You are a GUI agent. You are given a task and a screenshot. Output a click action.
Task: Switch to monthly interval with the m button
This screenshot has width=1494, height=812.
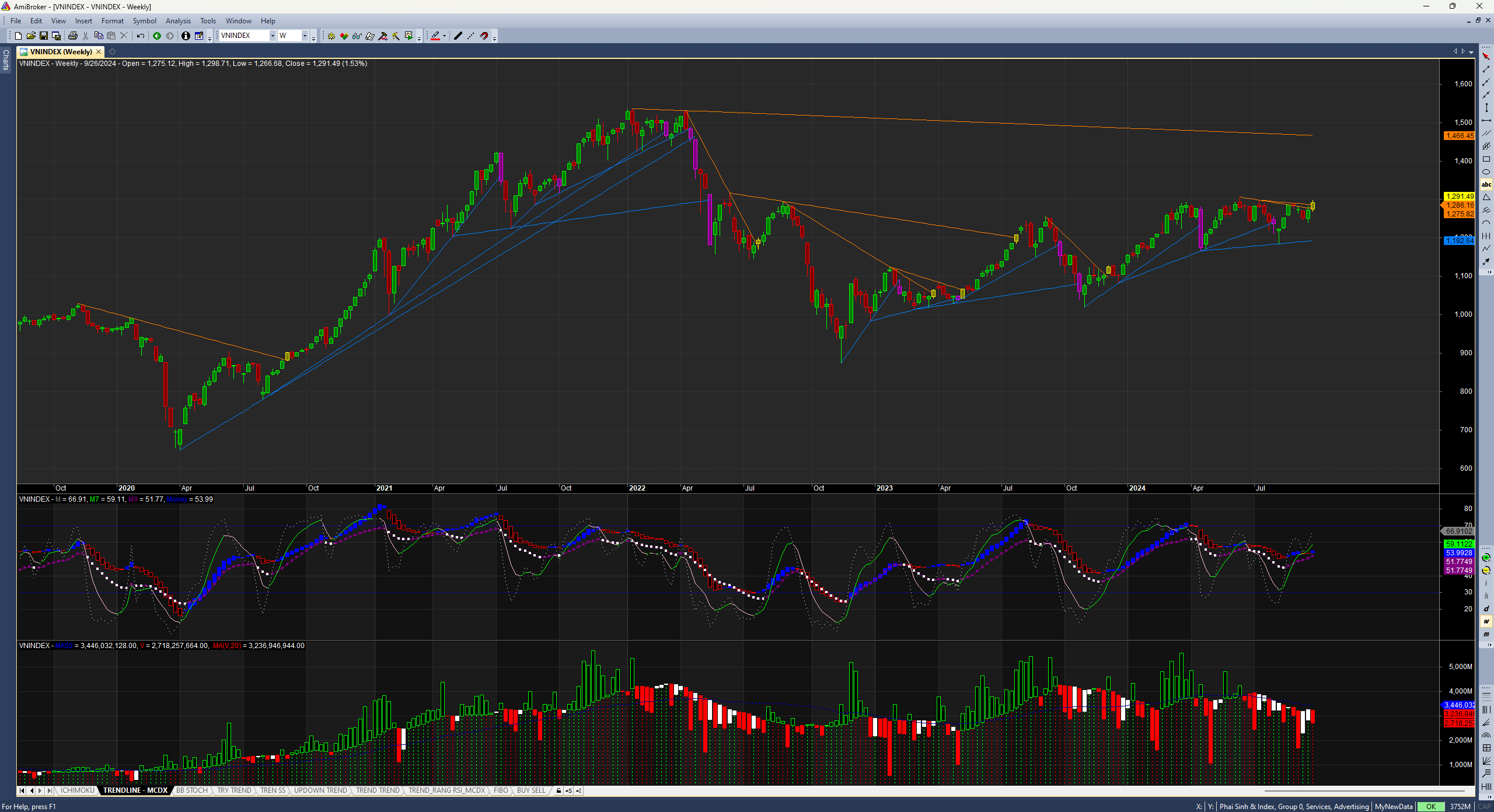[x=1486, y=633]
